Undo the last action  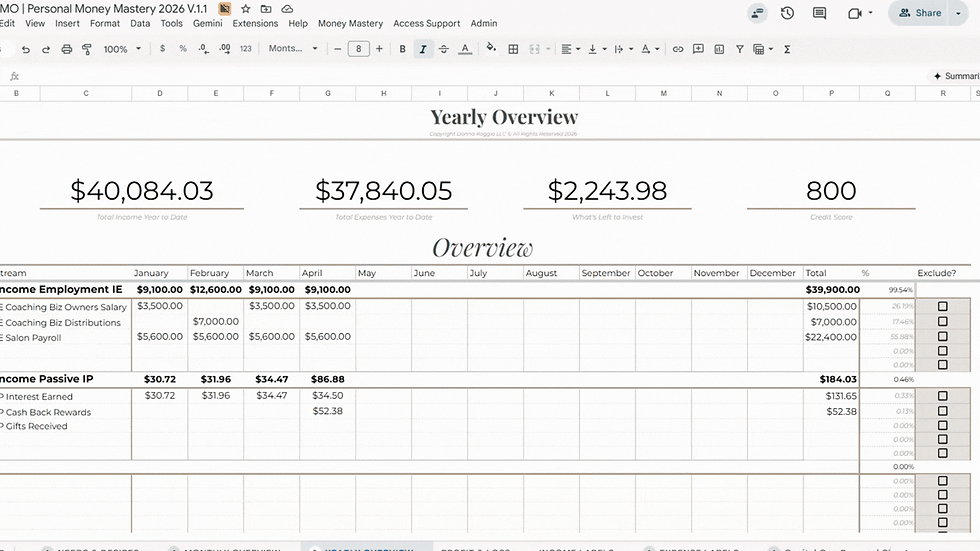click(26, 49)
